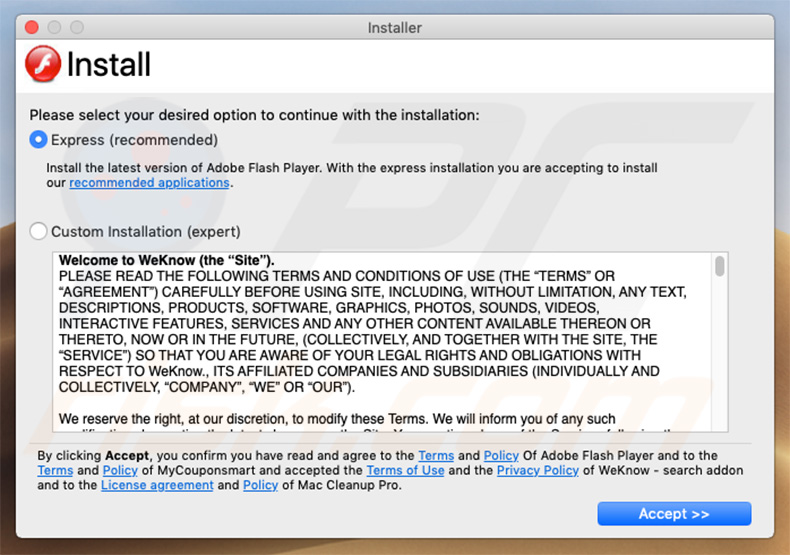
Task: Open the MyCouponsmart Terms link
Action: pyautogui.click(x=55, y=470)
